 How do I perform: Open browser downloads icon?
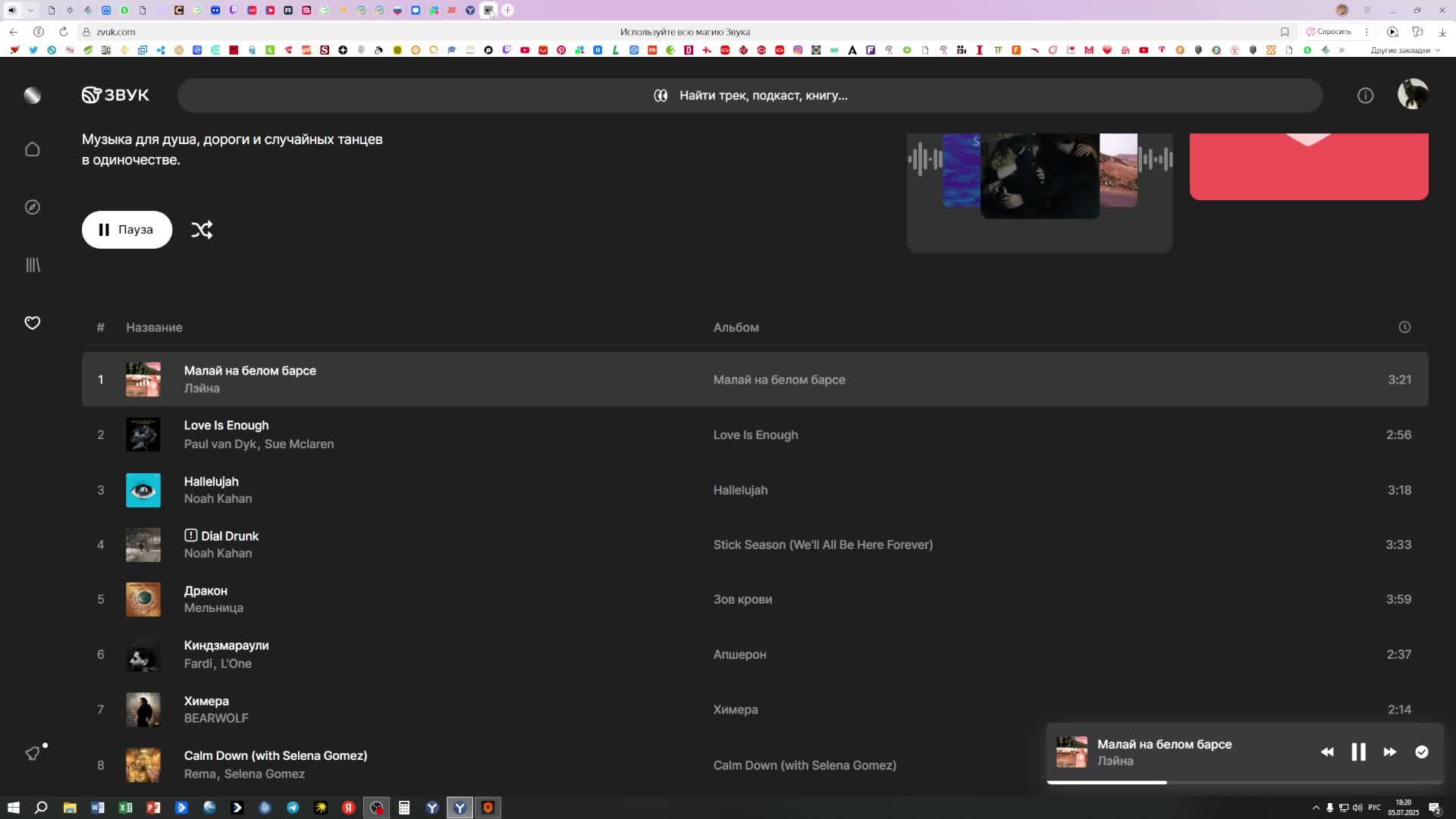click(1442, 32)
